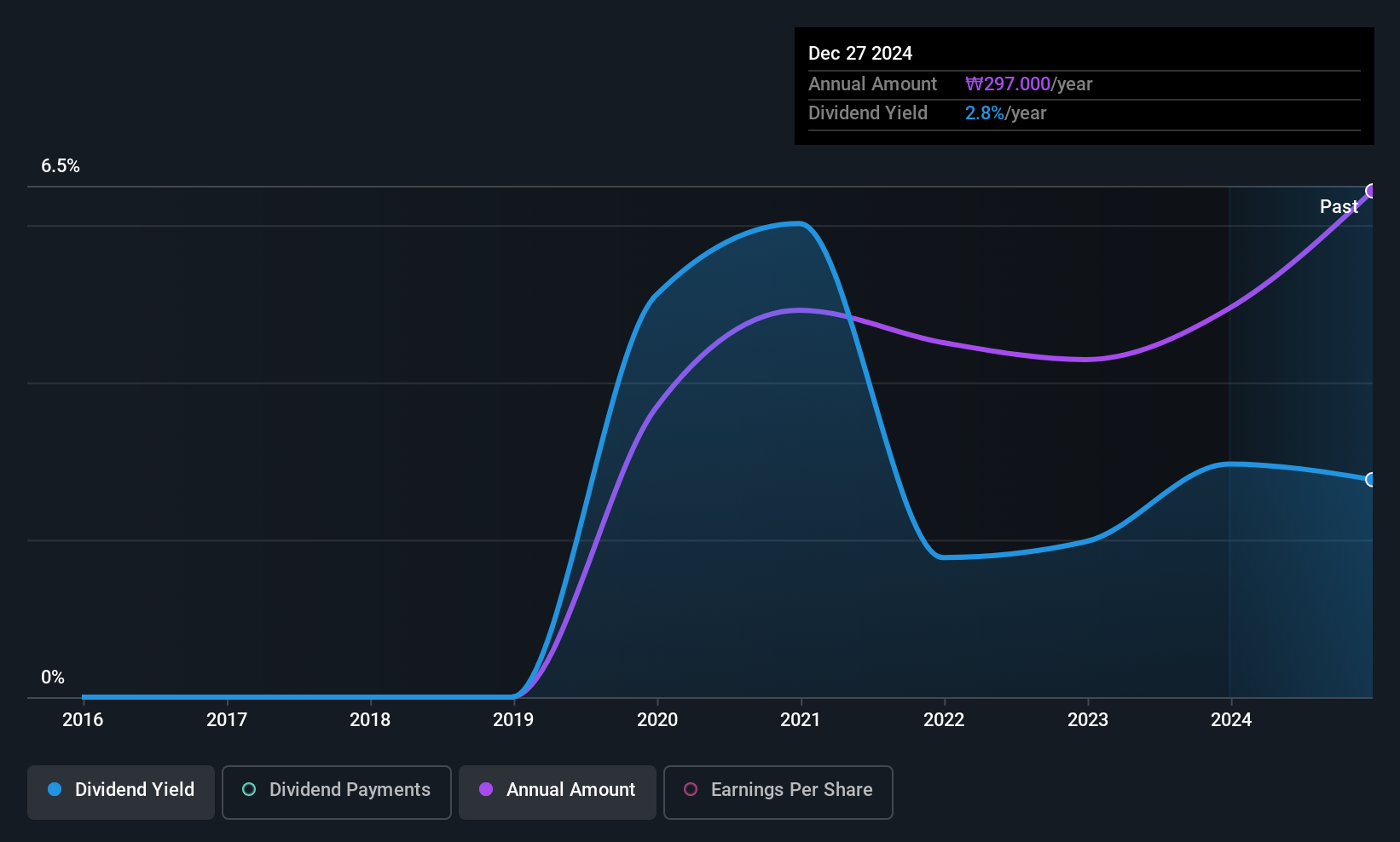The width and height of the screenshot is (1400, 842).
Task: Click the 2024 x-axis year label
Action: (1231, 720)
